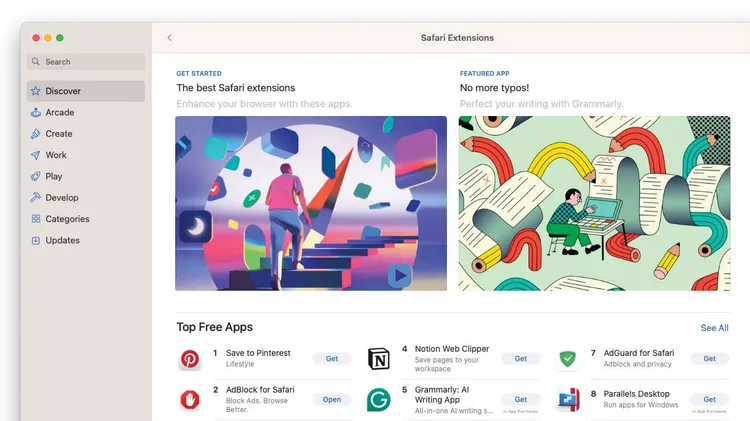750x421 pixels.
Task: Open AdBlock for Safari with Open button
Action: (x=332, y=399)
